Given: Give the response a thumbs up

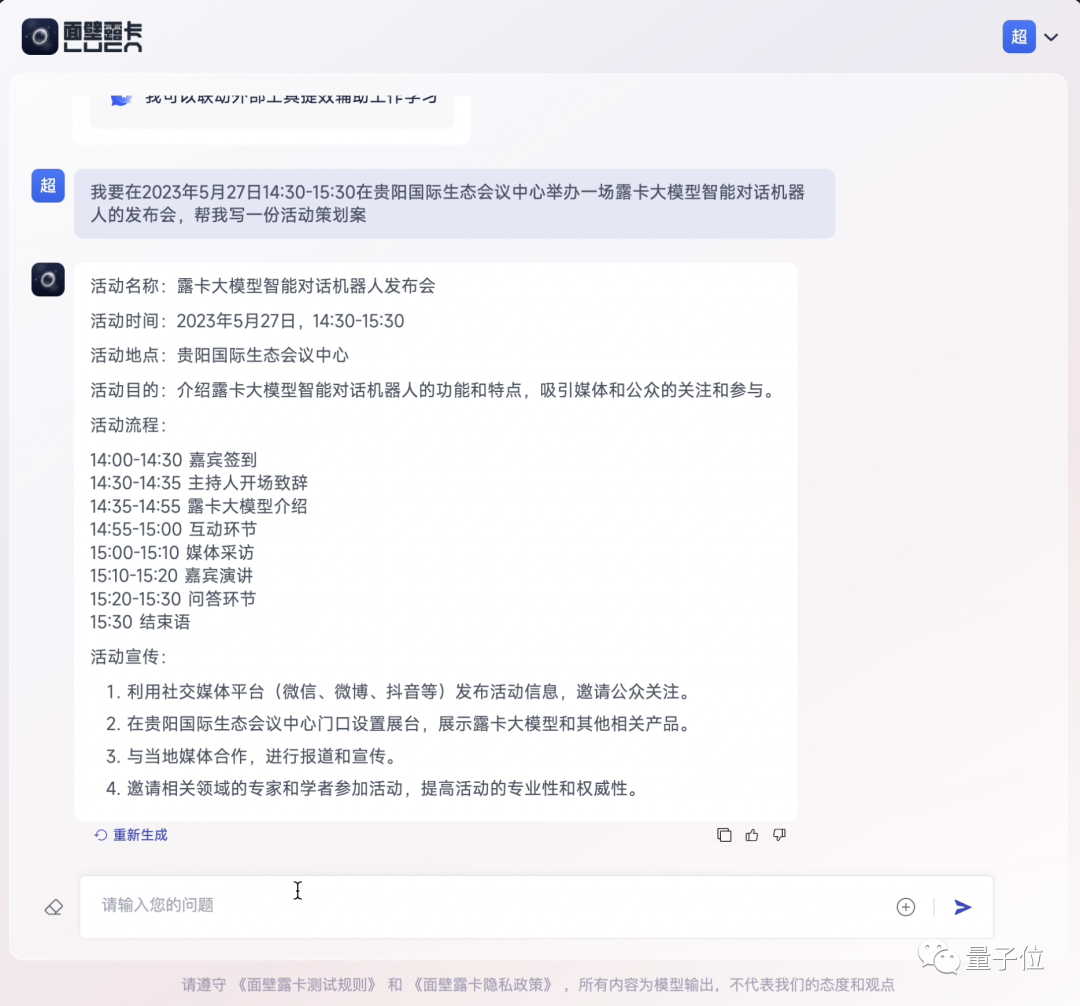Looking at the screenshot, I should tap(752, 835).
